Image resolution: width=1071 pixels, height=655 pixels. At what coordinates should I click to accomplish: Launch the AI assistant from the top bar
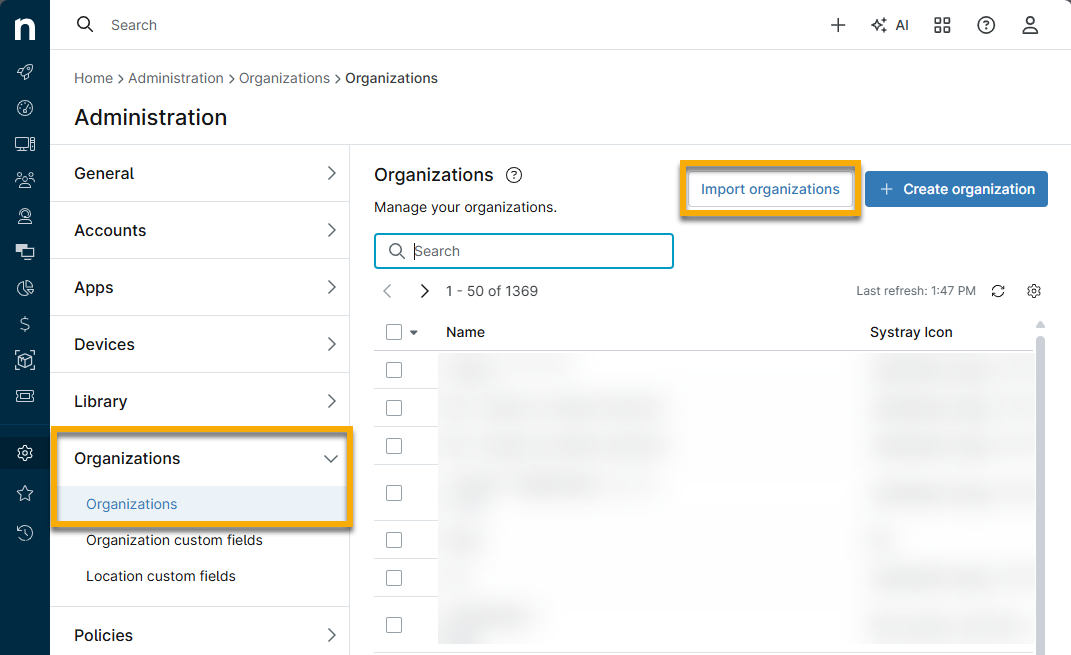click(890, 24)
